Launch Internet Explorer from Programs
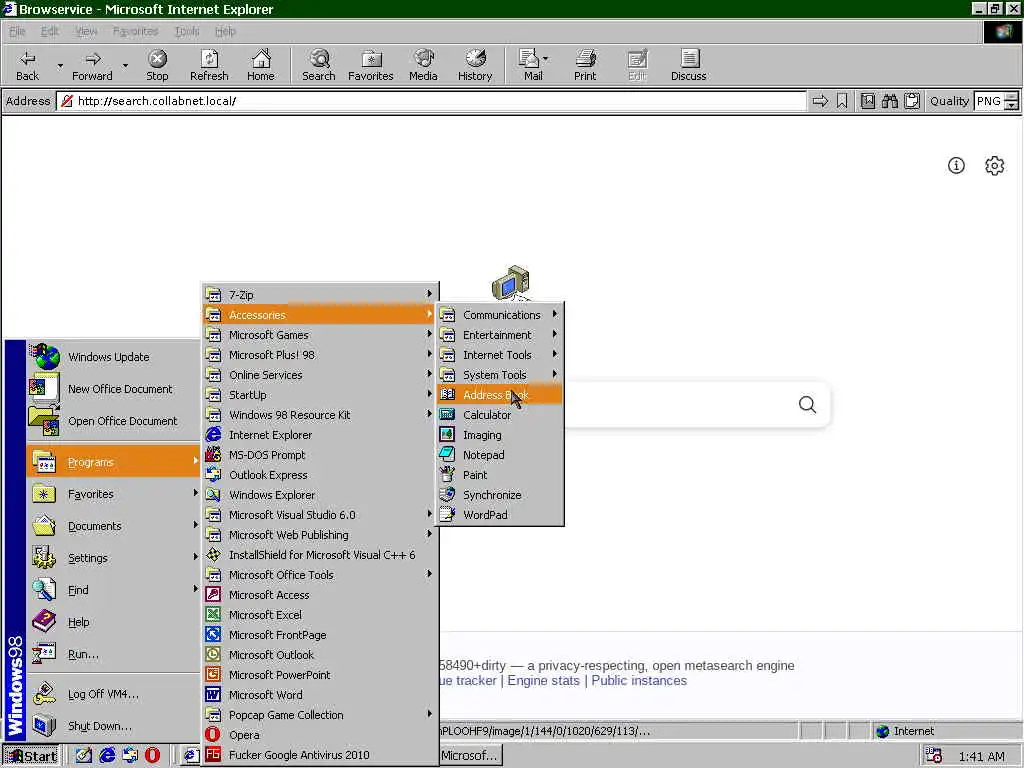 319,435
